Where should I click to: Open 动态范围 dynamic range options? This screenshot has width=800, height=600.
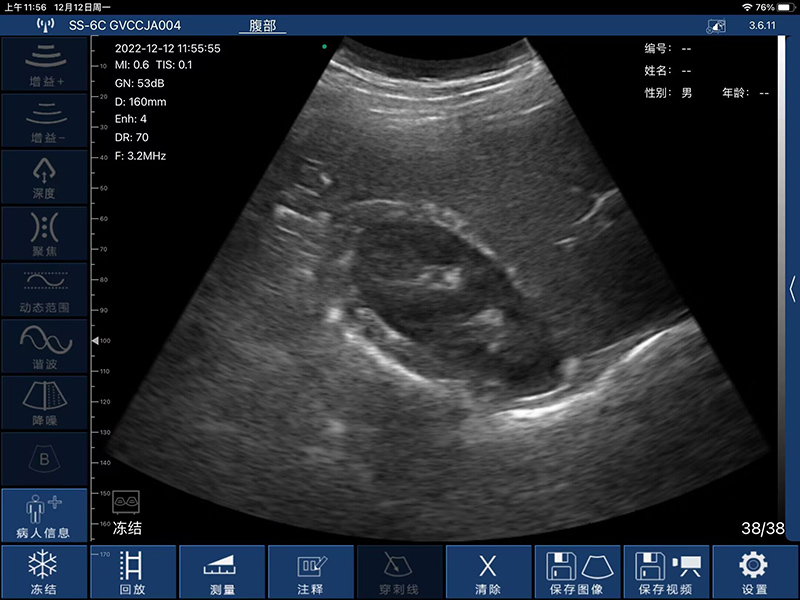[x=44, y=289]
